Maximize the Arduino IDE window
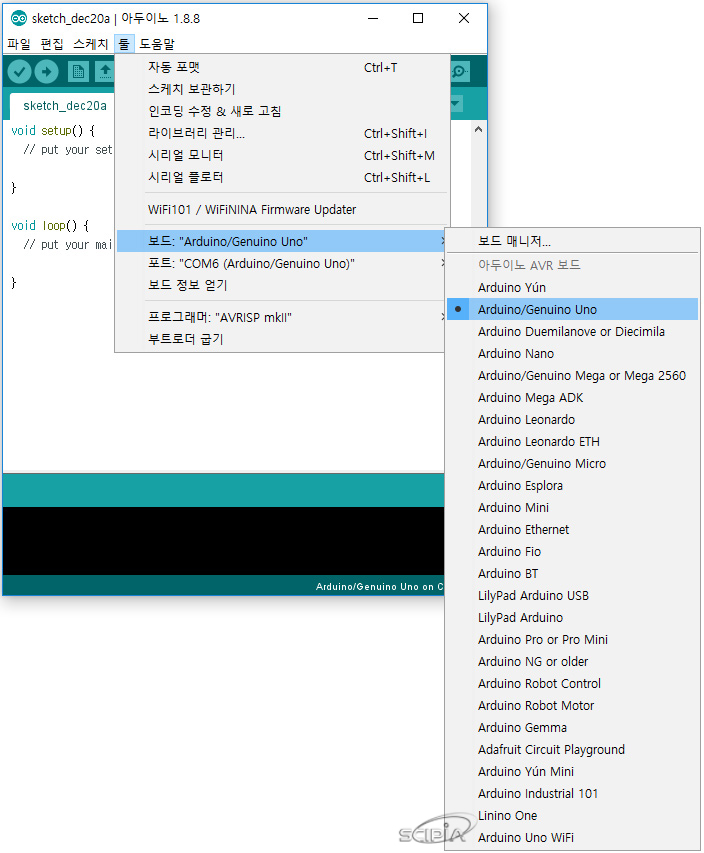 418,18
